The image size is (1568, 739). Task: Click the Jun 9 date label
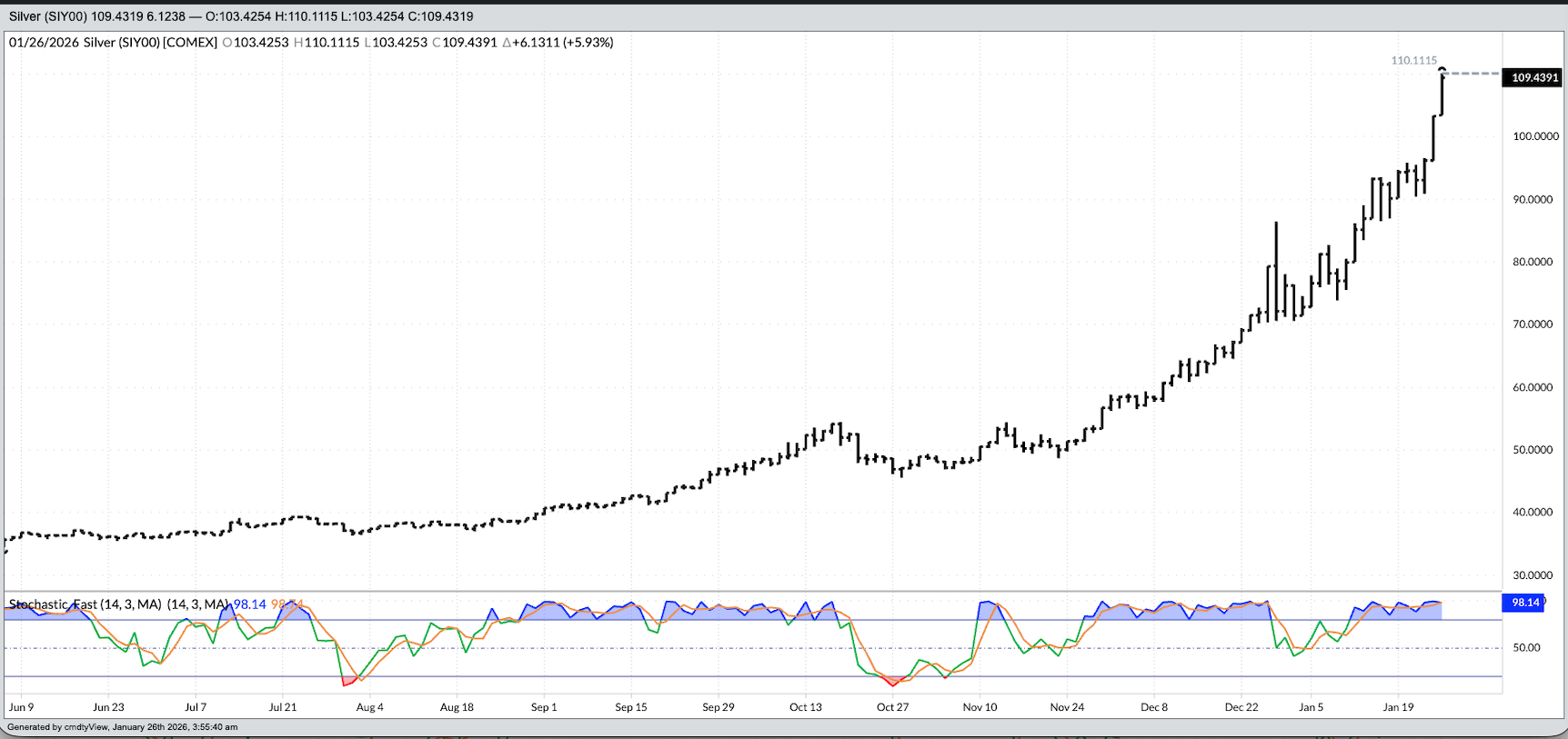click(21, 707)
